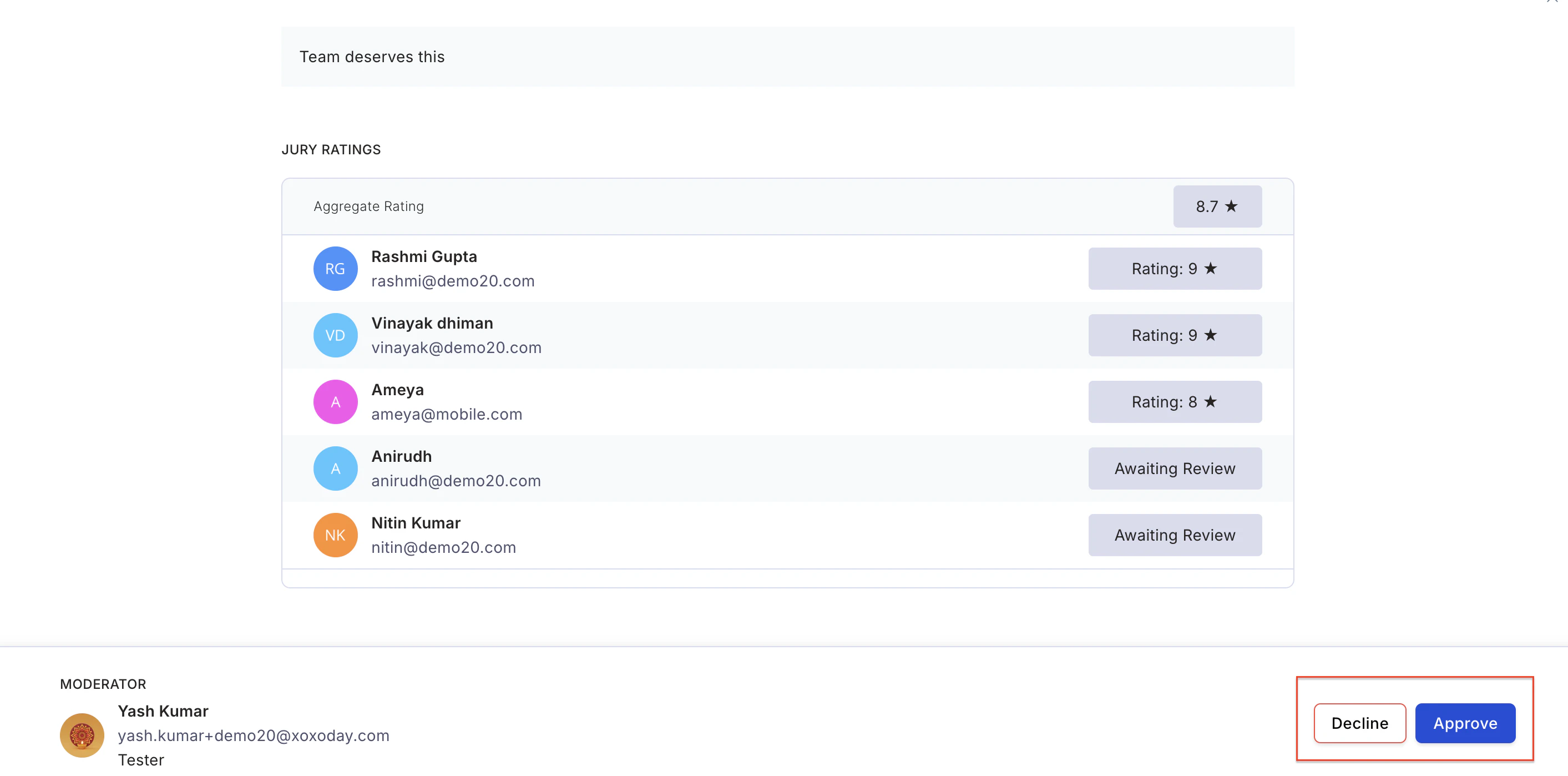Click the 8.7 aggregate rating badge
This screenshot has height=776, width=1568.
point(1217,206)
